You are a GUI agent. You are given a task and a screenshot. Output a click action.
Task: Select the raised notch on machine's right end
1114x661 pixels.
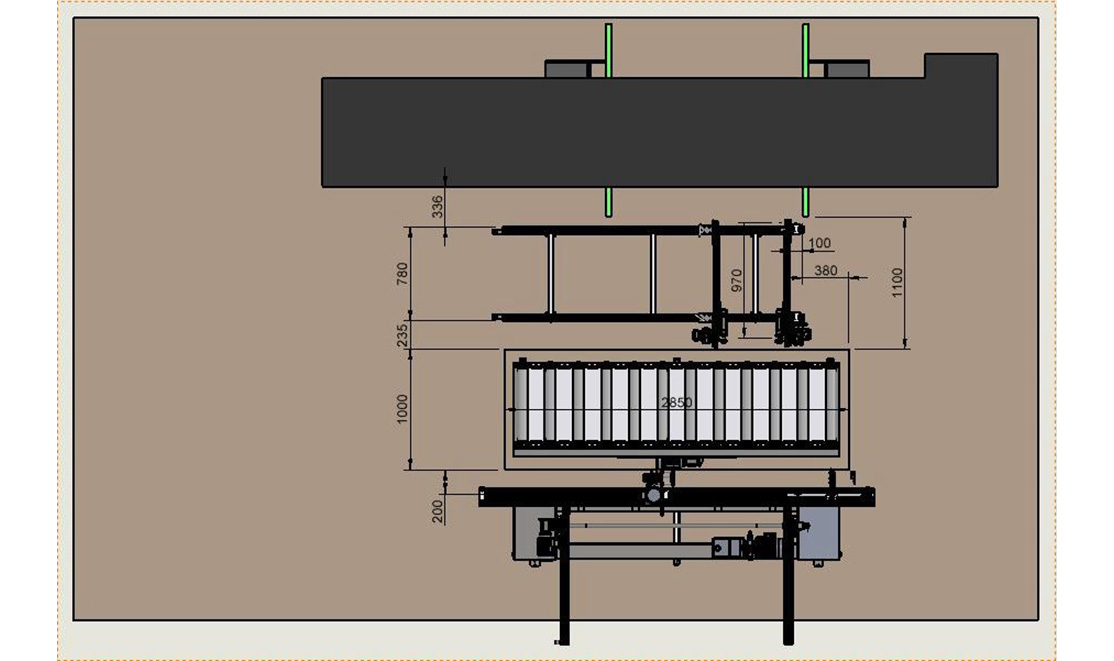[960, 66]
